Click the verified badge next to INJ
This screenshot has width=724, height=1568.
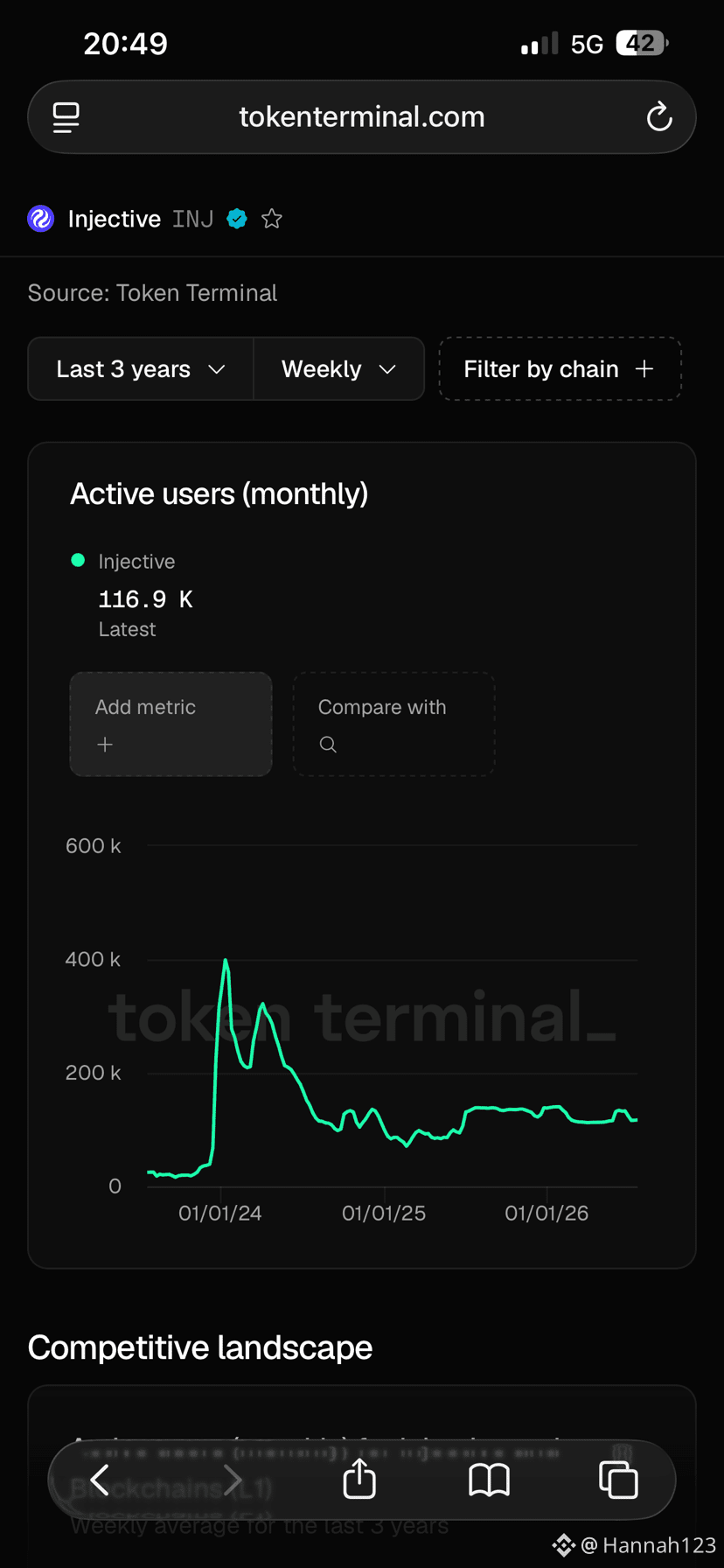[x=237, y=219]
